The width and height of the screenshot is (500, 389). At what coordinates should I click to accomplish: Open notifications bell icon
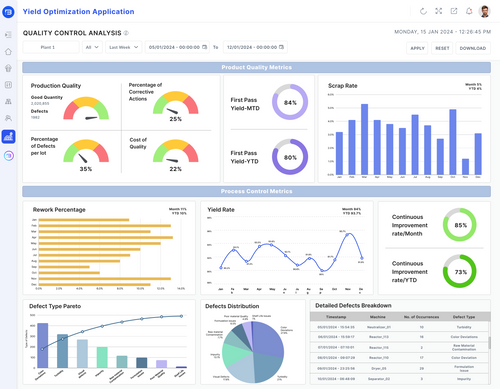(x=469, y=11)
